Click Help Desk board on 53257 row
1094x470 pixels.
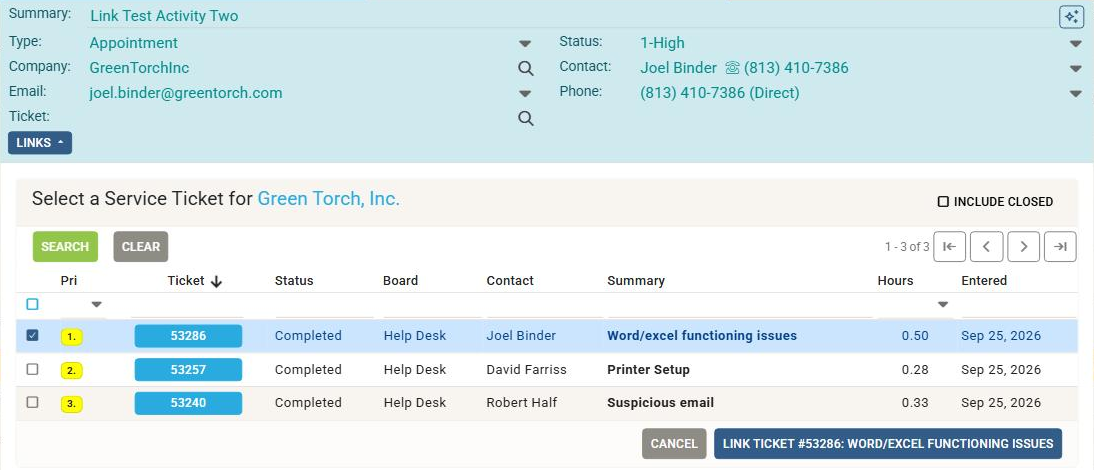[414, 370]
